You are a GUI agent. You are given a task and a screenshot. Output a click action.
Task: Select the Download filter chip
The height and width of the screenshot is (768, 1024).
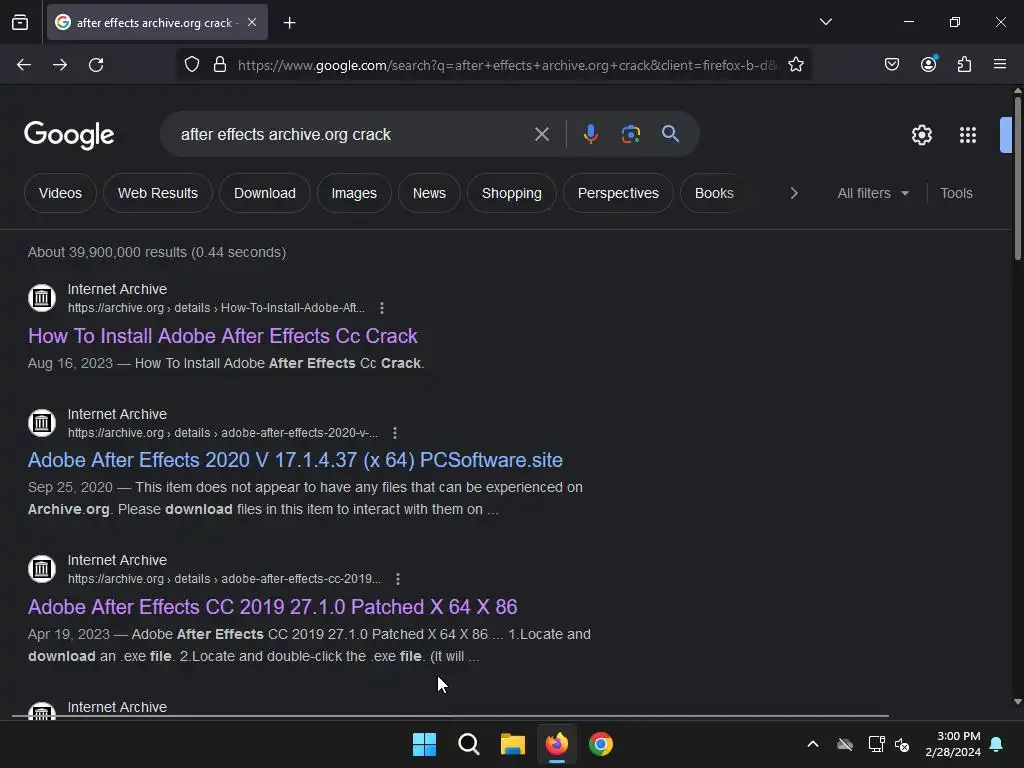pos(264,193)
